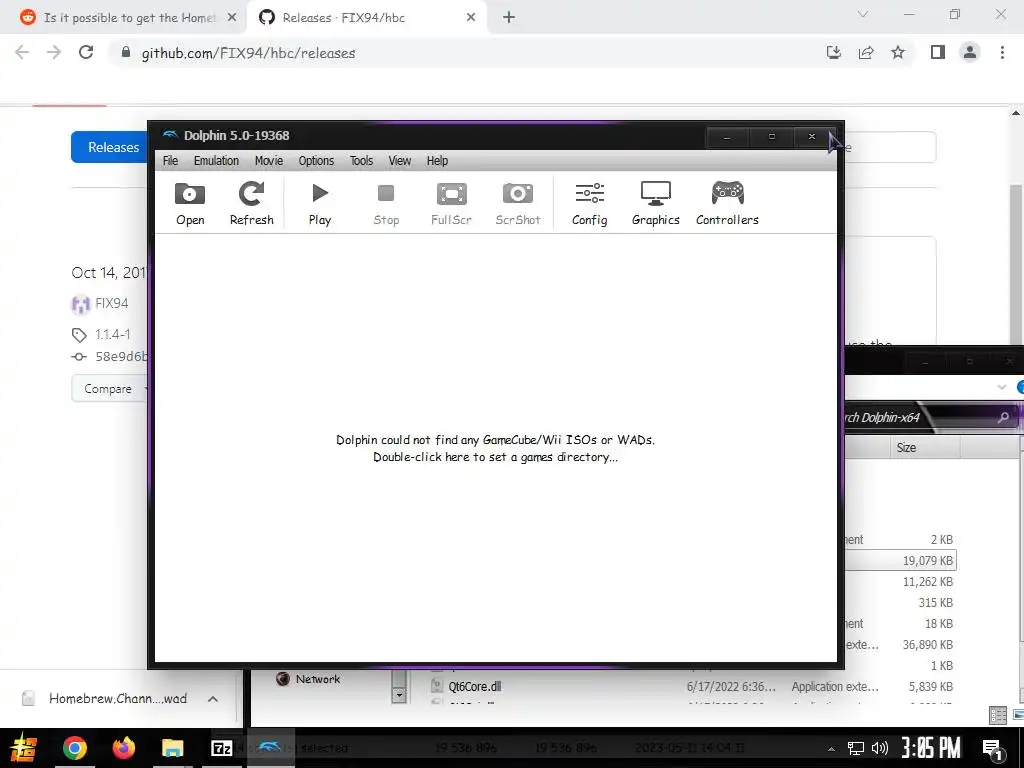Open the File menu in Dolphin
The width and height of the screenshot is (1024, 768).
pos(170,161)
